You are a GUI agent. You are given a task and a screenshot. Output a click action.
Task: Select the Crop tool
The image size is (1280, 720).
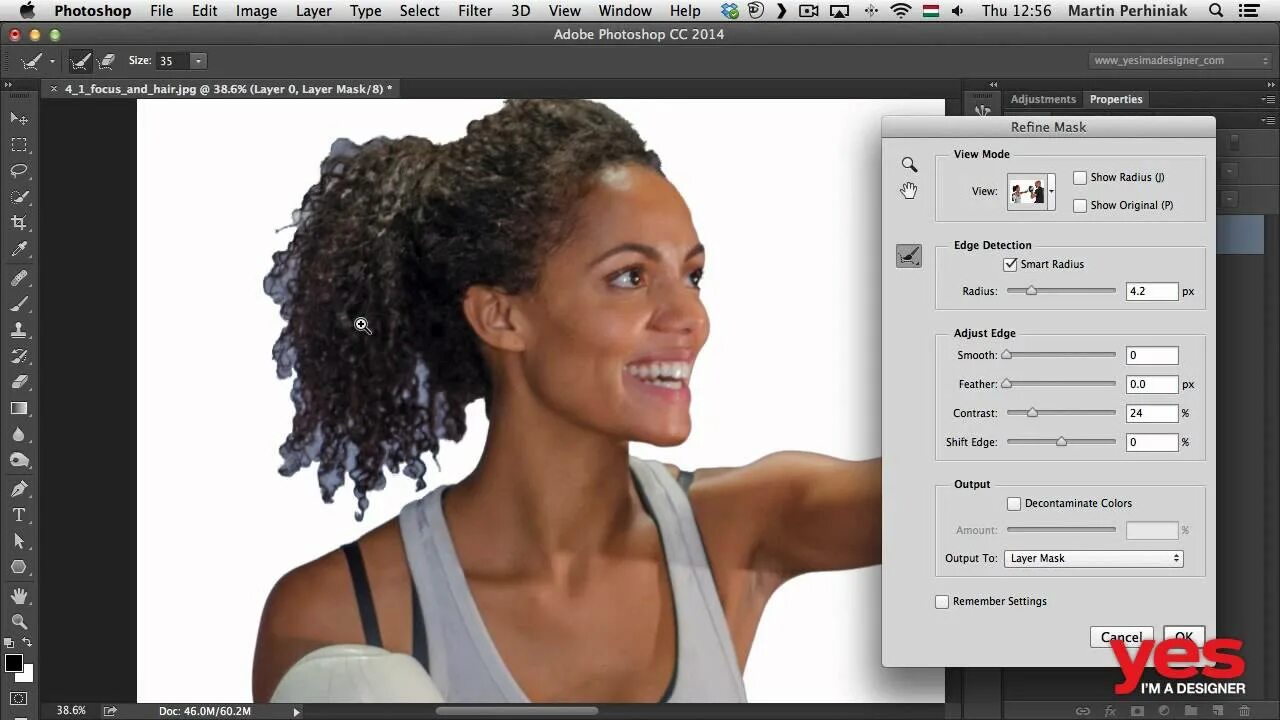19,223
